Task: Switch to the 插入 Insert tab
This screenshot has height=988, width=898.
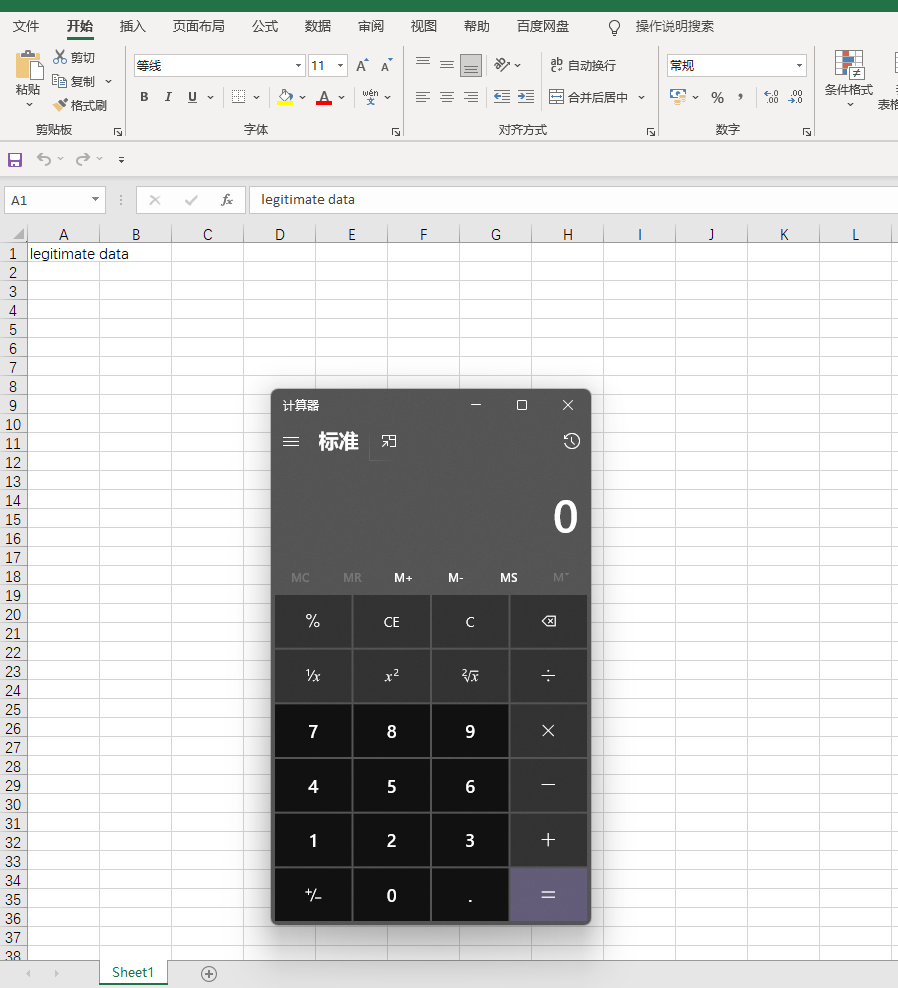Action: [132, 26]
